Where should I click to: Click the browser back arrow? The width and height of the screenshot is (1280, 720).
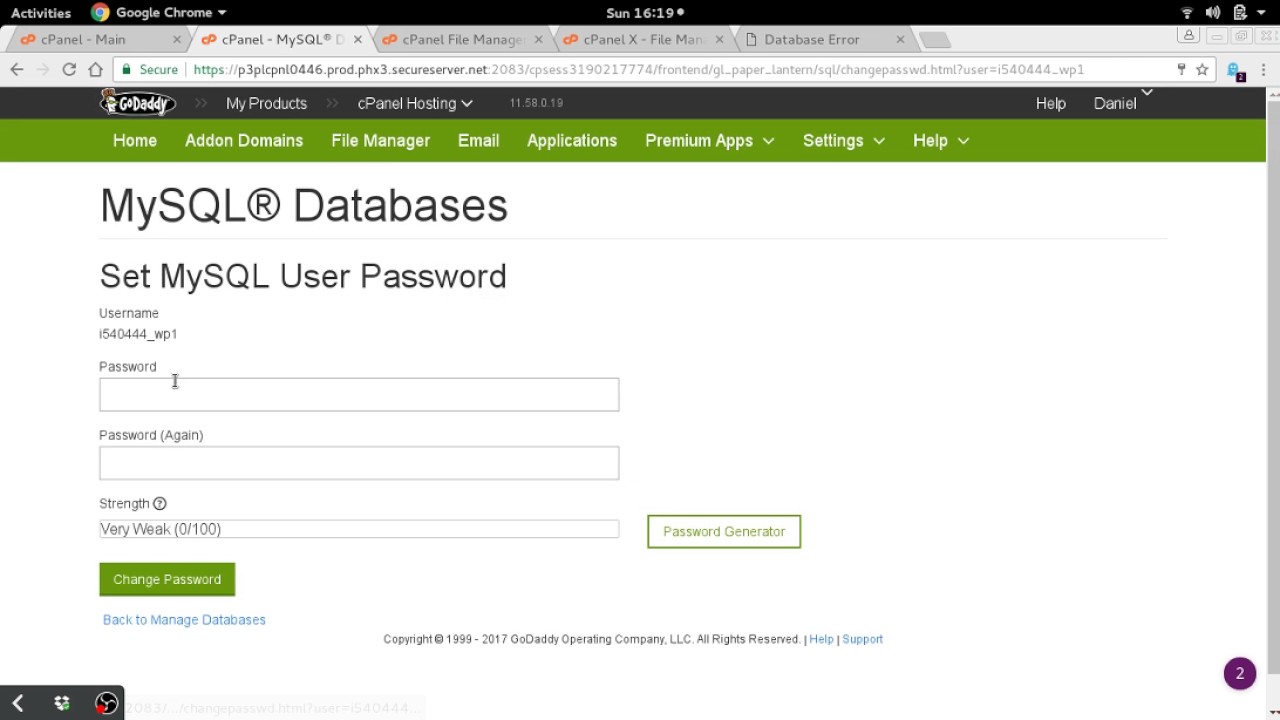click(x=17, y=70)
